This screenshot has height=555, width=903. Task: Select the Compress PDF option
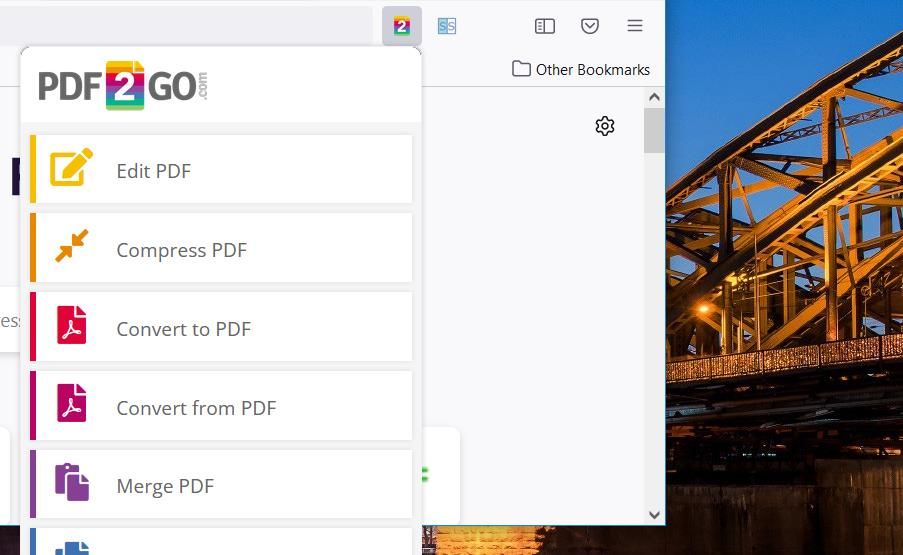221,248
